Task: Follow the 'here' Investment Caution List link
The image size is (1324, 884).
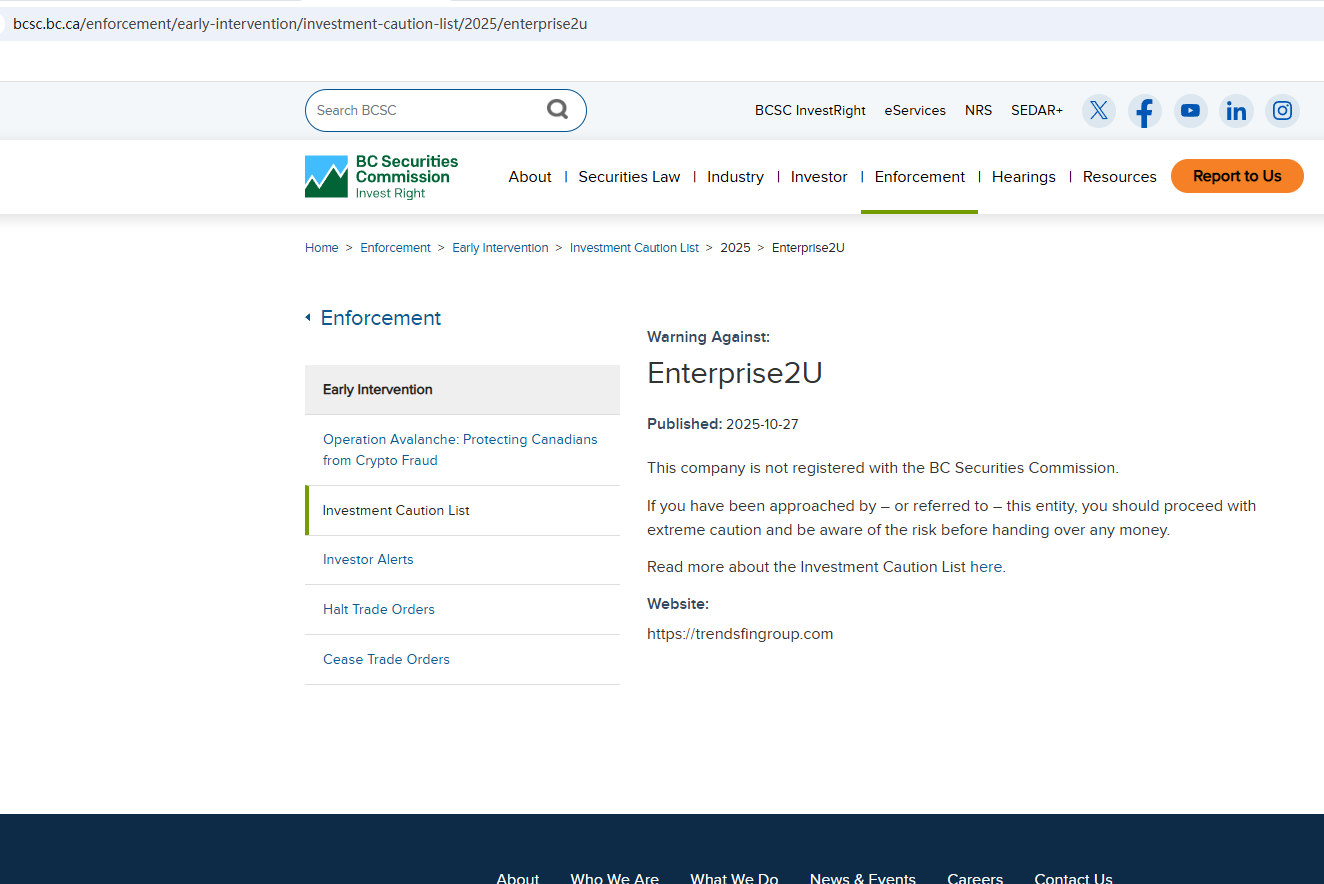Action: point(985,567)
